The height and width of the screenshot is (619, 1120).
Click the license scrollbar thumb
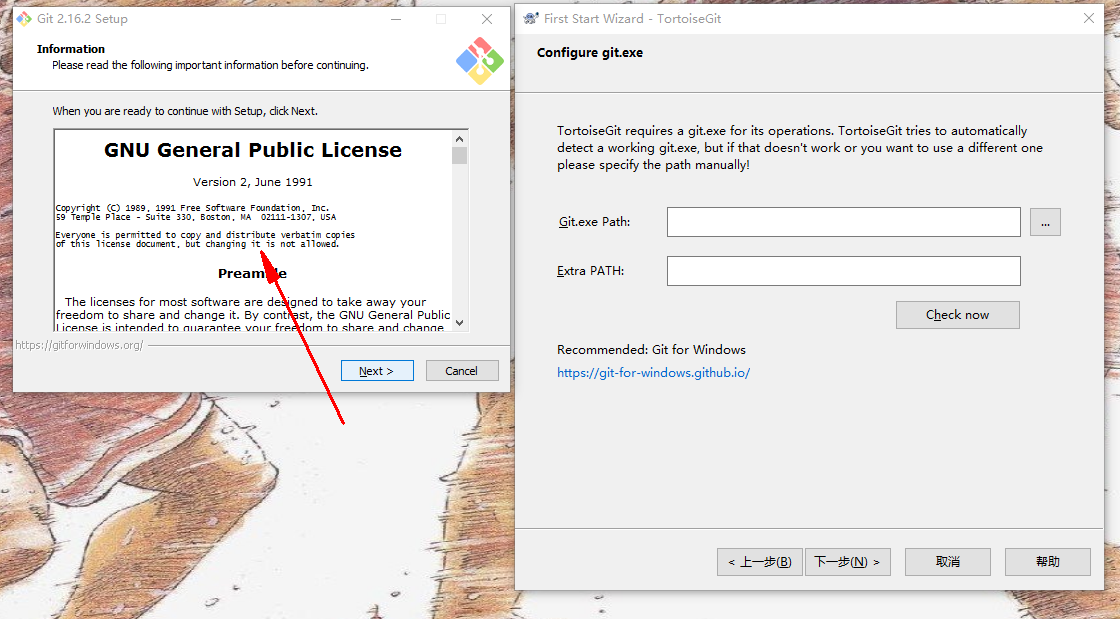click(x=459, y=155)
